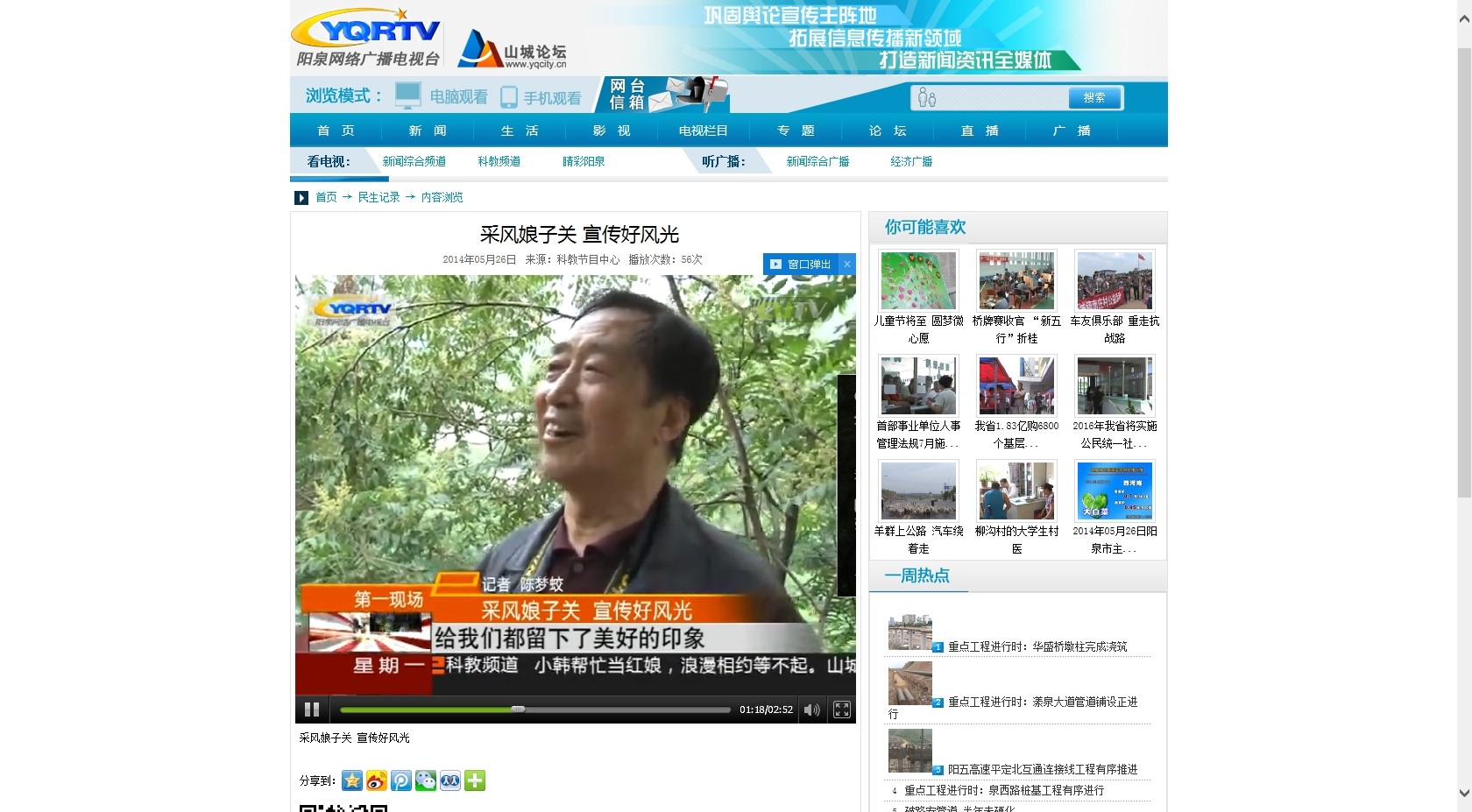Switch to 电脑观看 computer viewing mode
Viewport: 1472px width, 812px height.
[x=442, y=96]
